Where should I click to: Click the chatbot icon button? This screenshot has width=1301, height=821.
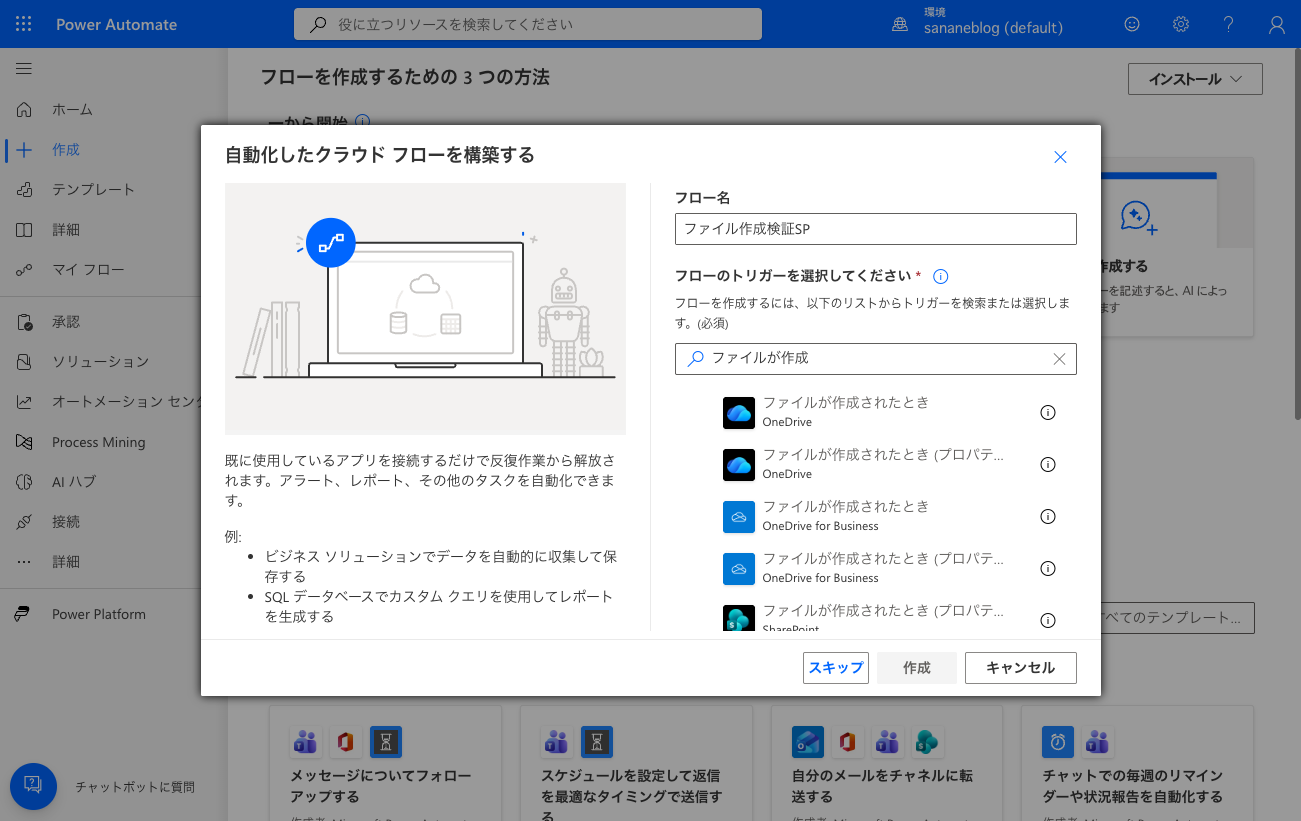tap(33, 786)
